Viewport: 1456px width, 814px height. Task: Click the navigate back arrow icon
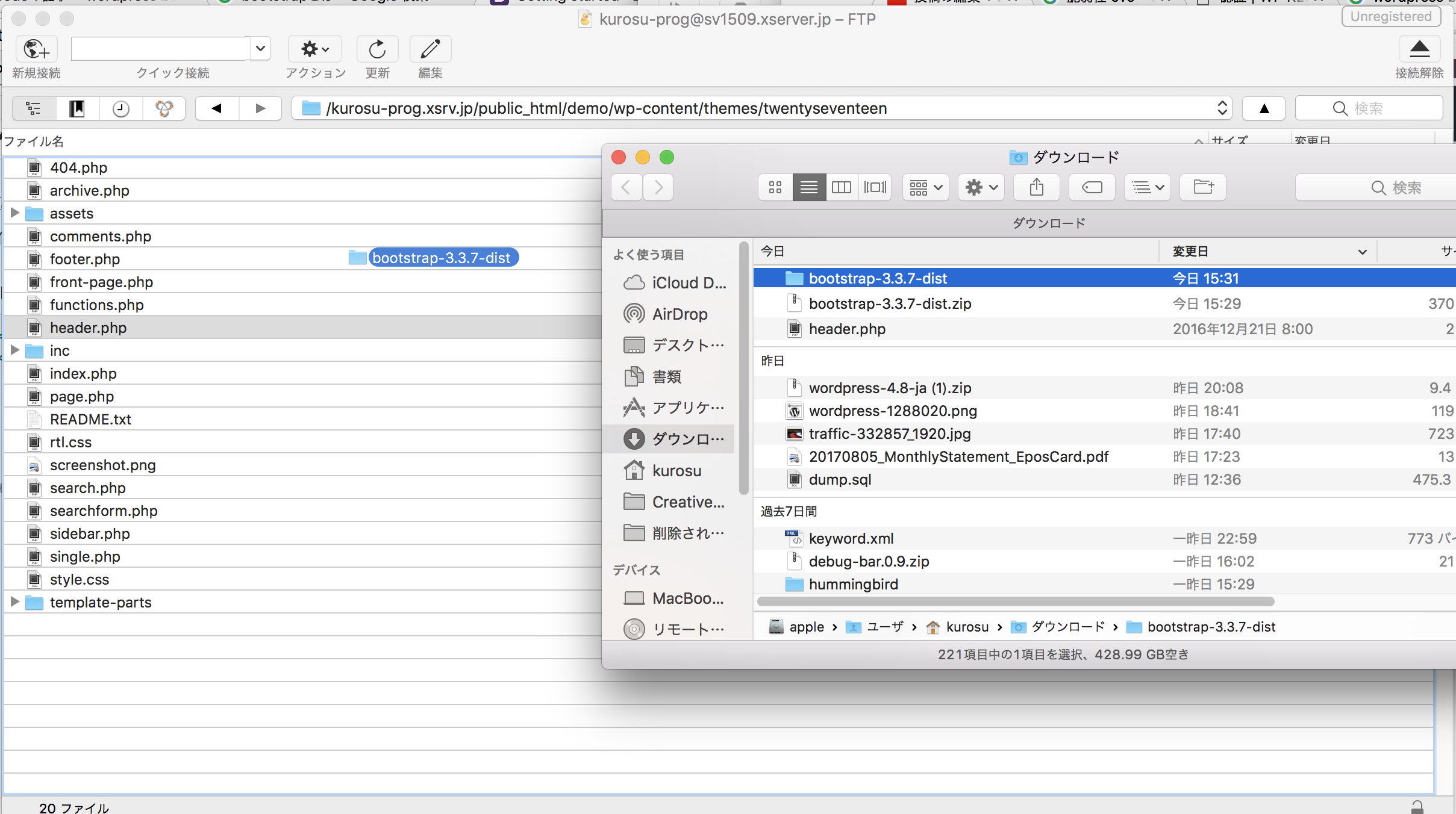pyautogui.click(x=625, y=186)
